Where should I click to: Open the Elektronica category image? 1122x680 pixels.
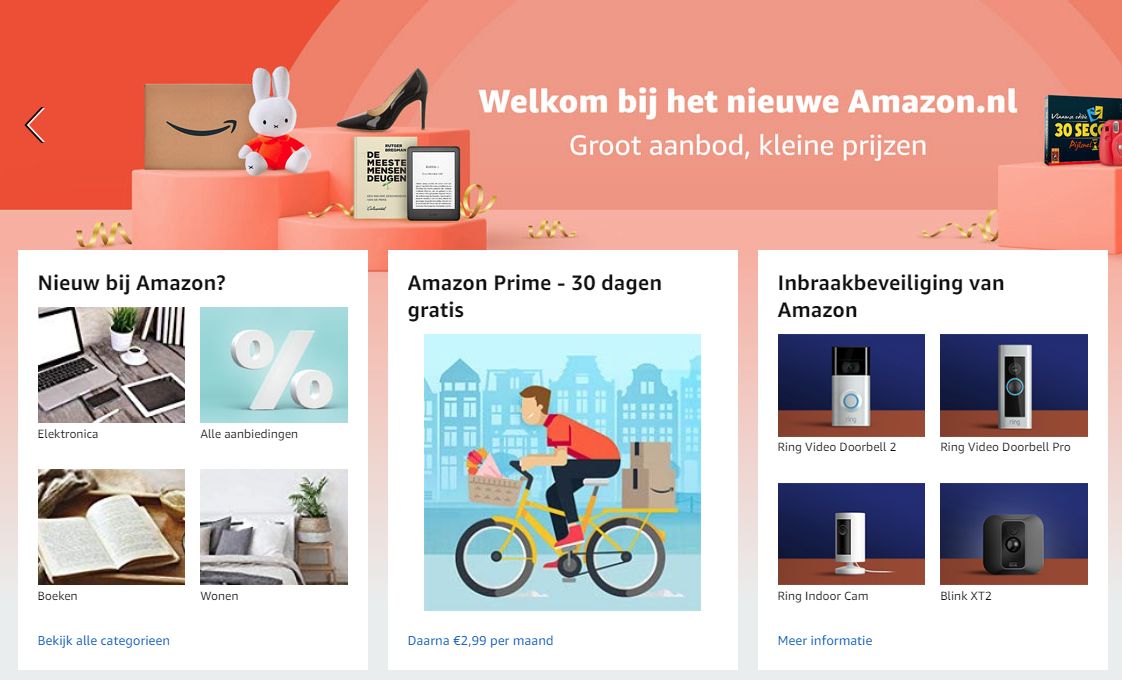(111, 364)
